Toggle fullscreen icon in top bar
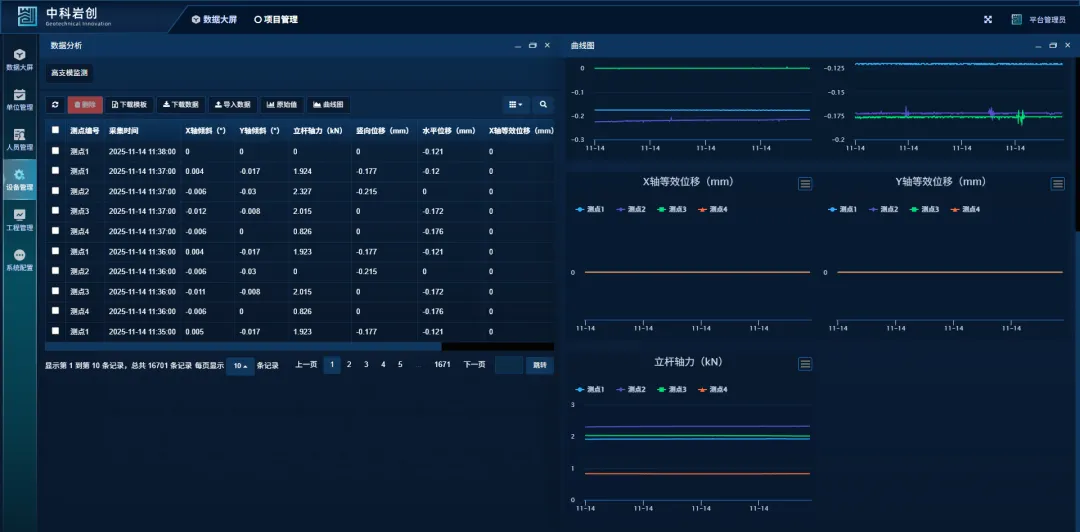Image resolution: width=1080 pixels, height=532 pixels. pos(988,19)
